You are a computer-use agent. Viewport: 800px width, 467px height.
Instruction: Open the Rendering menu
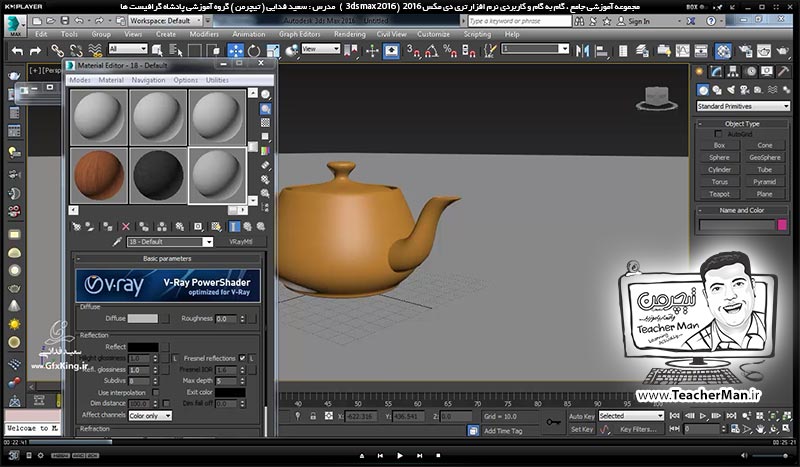tap(349, 34)
